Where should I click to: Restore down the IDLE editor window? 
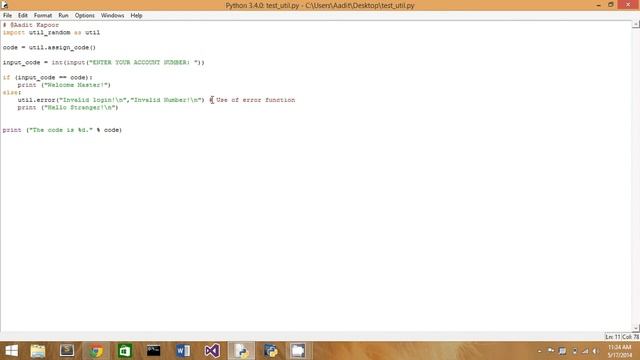pos(611,5)
